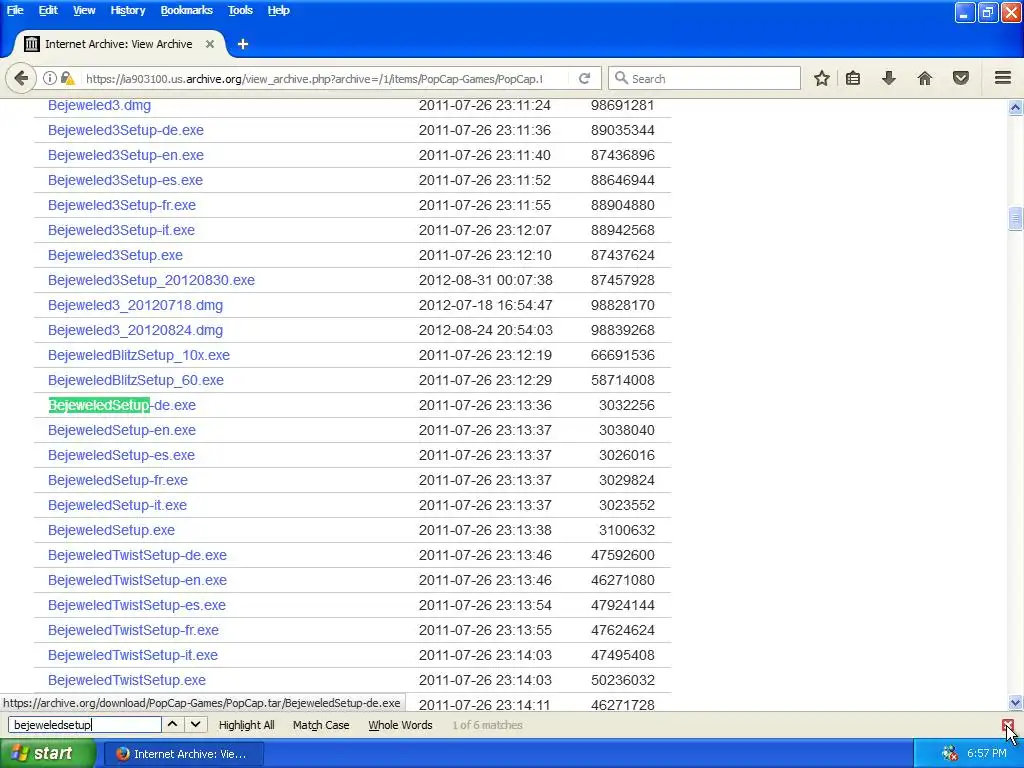Open the Firefox hamburger menu
The width and height of the screenshot is (1024, 768).
pyautogui.click(x=1003, y=78)
